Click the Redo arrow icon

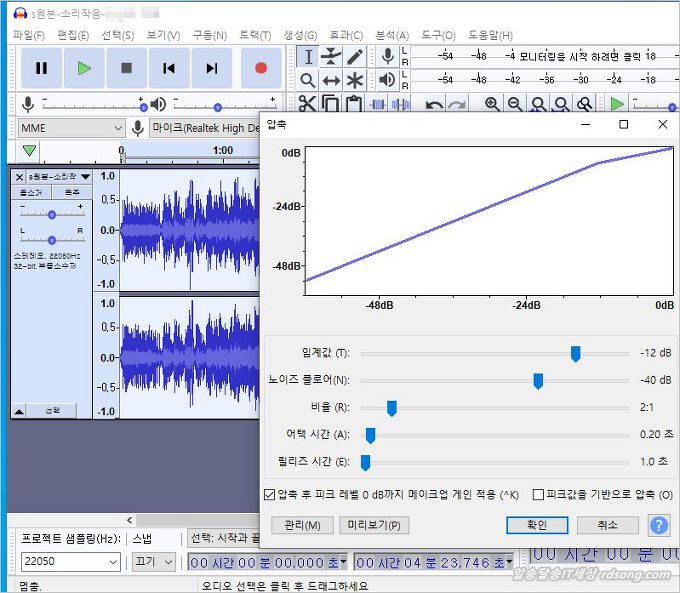coord(457,105)
